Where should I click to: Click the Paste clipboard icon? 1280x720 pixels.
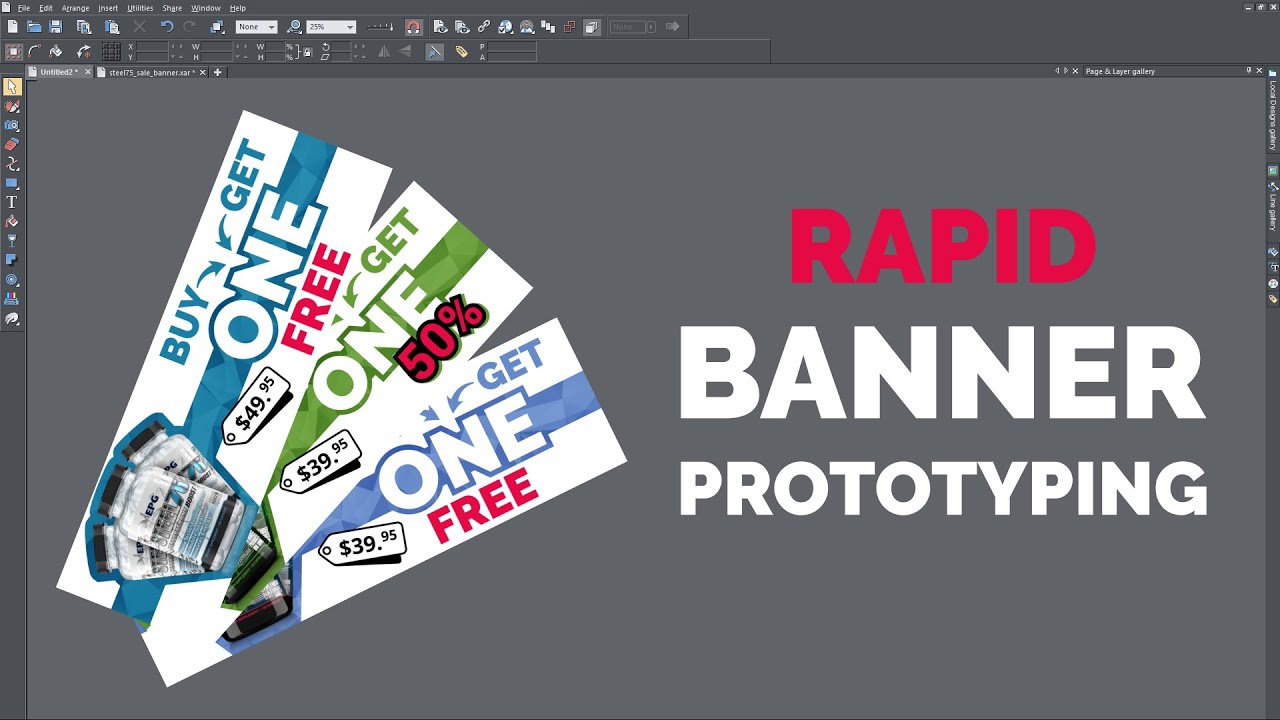[x=112, y=27]
